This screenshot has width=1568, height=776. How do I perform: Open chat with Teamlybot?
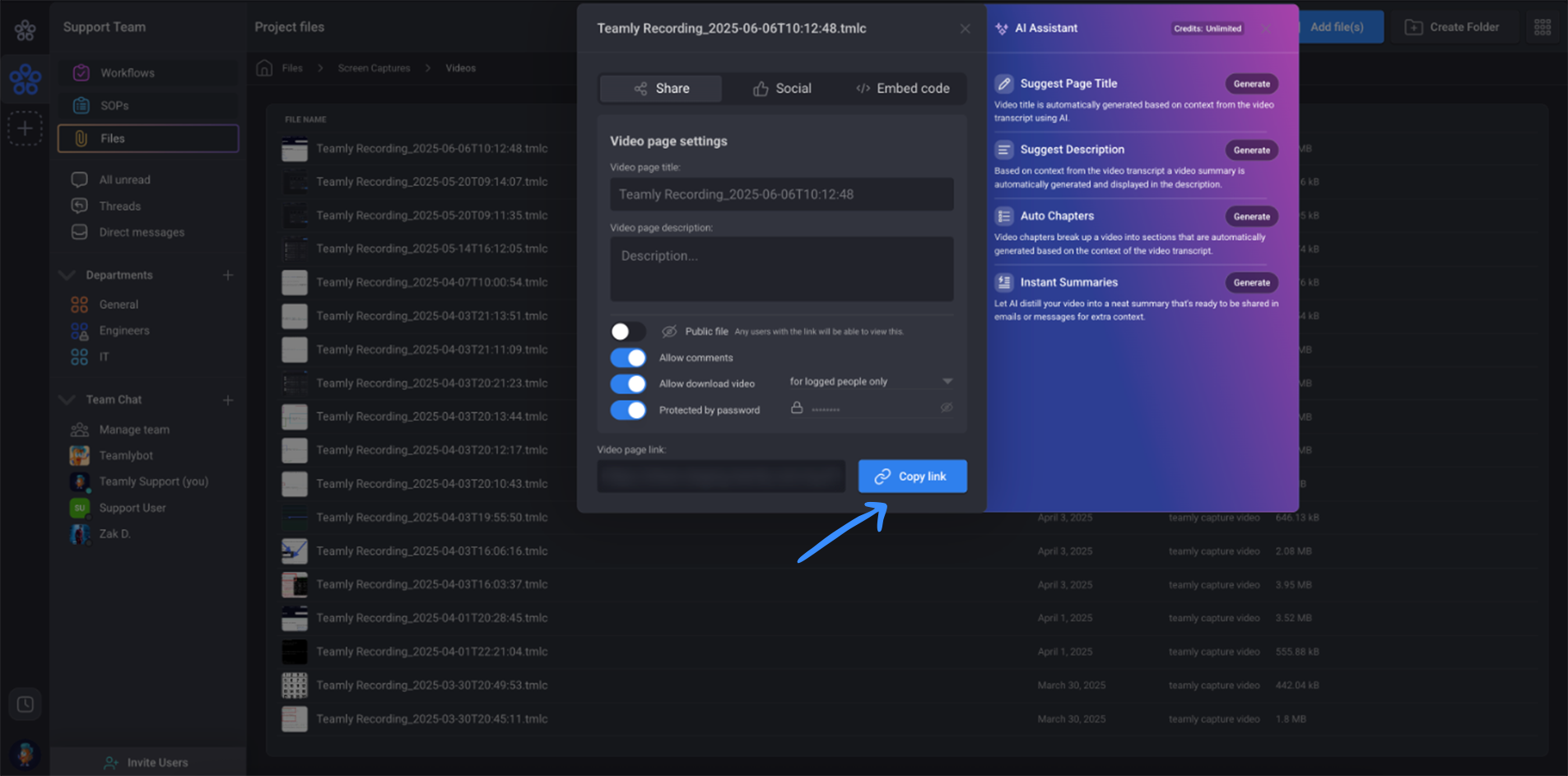pyautogui.click(x=126, y=455)
